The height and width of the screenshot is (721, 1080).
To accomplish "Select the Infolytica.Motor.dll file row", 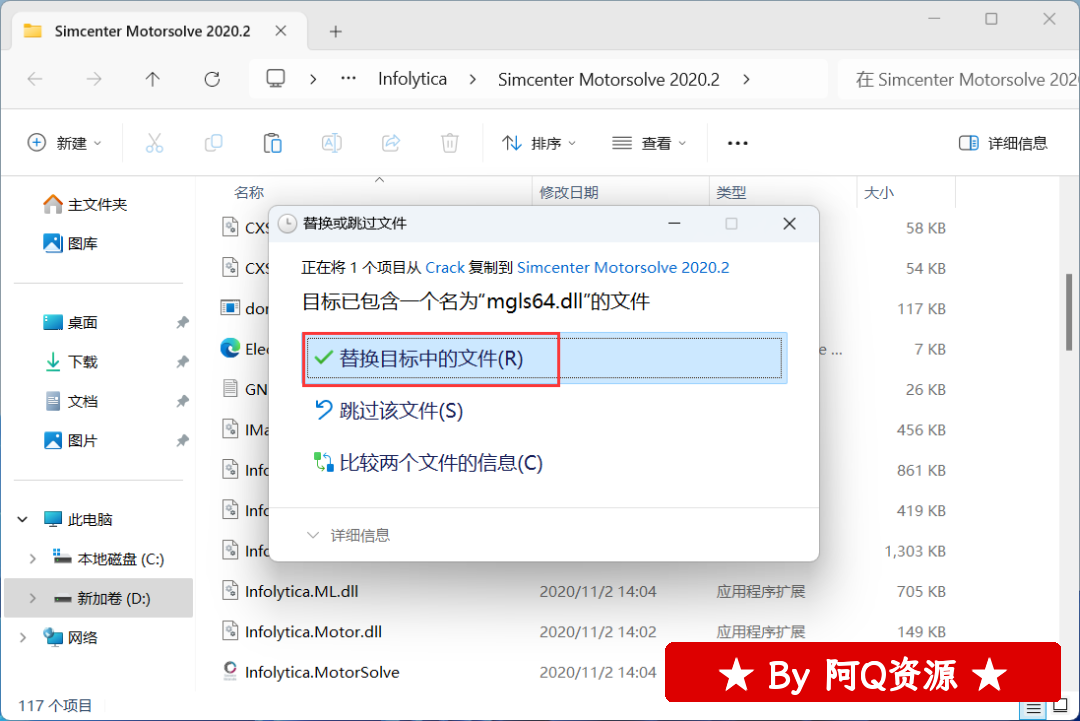I will [x=583, y=631].
